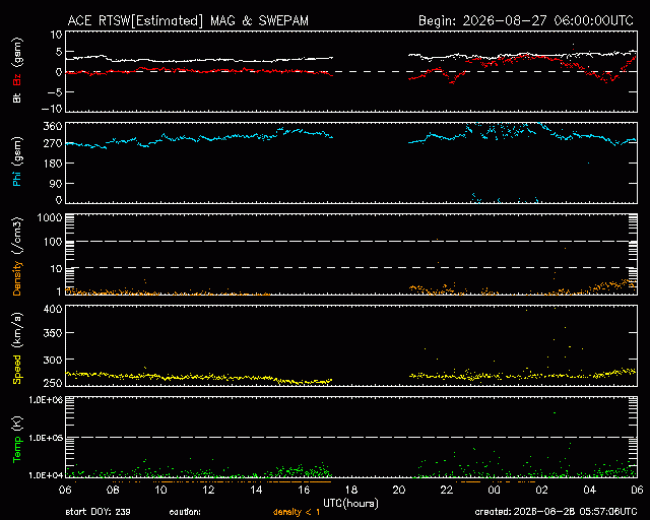Click the '08' hour label on time axis
The height and width of the screenshot is (520, 650).
click(113, 490)
